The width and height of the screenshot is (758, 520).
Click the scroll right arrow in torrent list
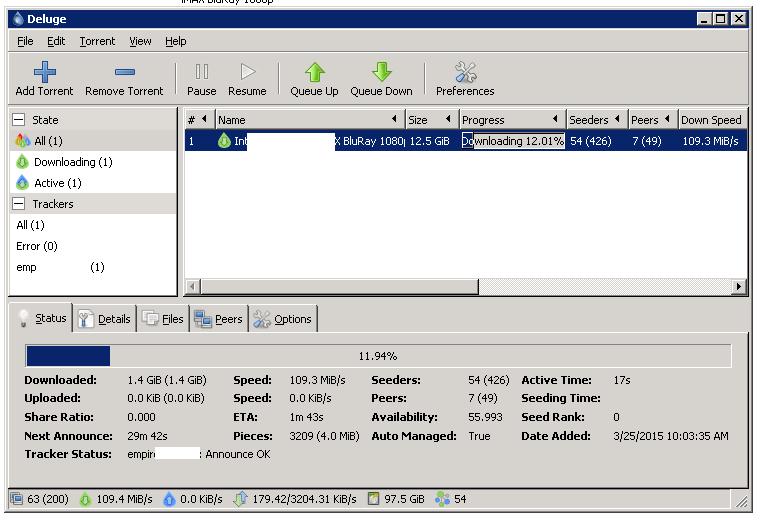(739, 286)
